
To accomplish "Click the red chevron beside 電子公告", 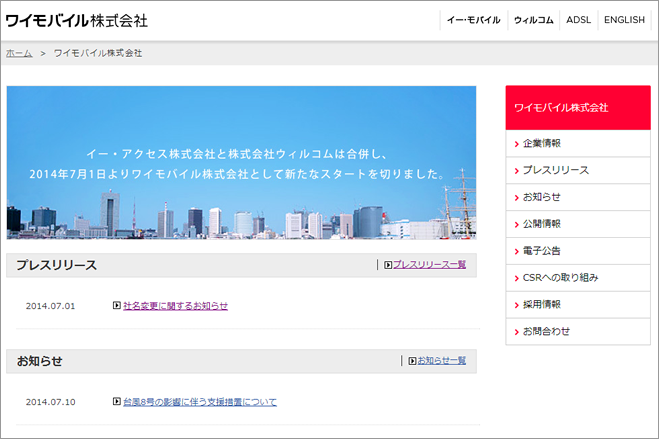I will [x=517, y=252].
